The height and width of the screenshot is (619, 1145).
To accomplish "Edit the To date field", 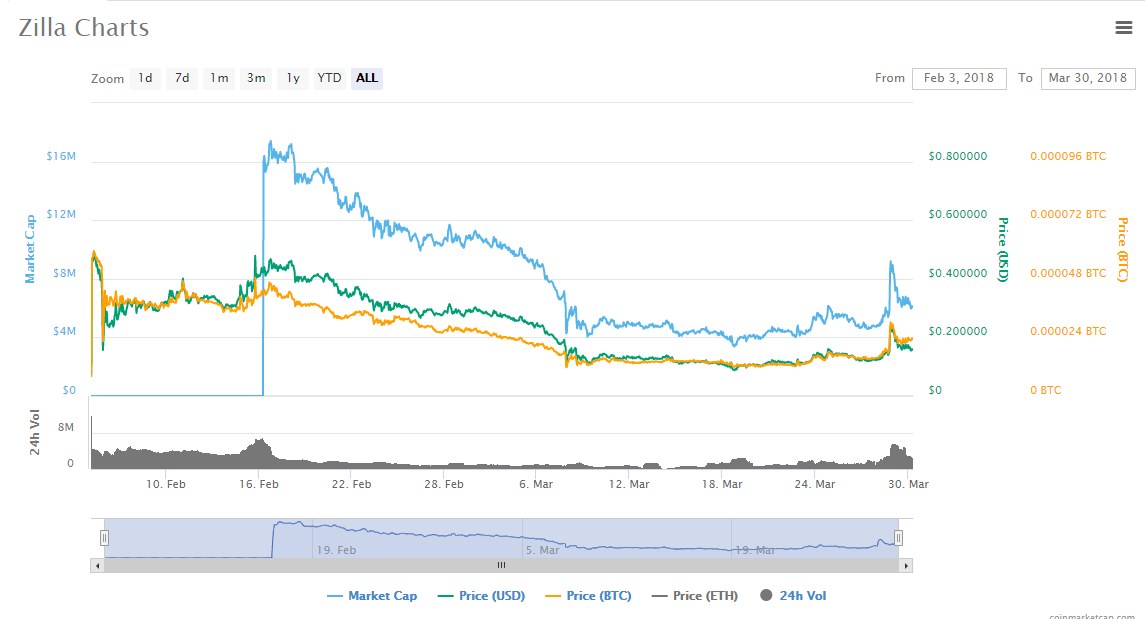I will (x=1087, y=78).
